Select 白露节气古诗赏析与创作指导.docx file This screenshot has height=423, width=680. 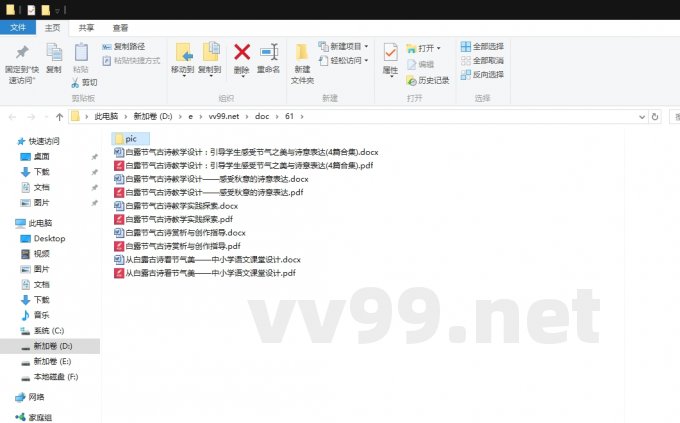tap(180, 233)
